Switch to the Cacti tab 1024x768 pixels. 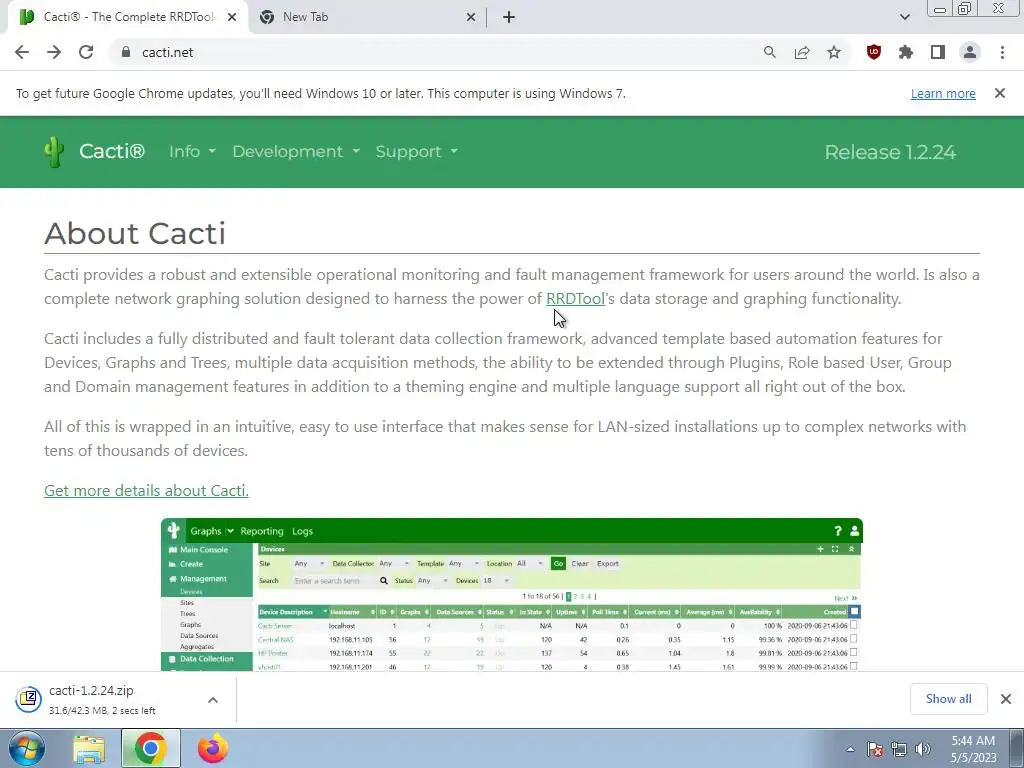[127, 17]
